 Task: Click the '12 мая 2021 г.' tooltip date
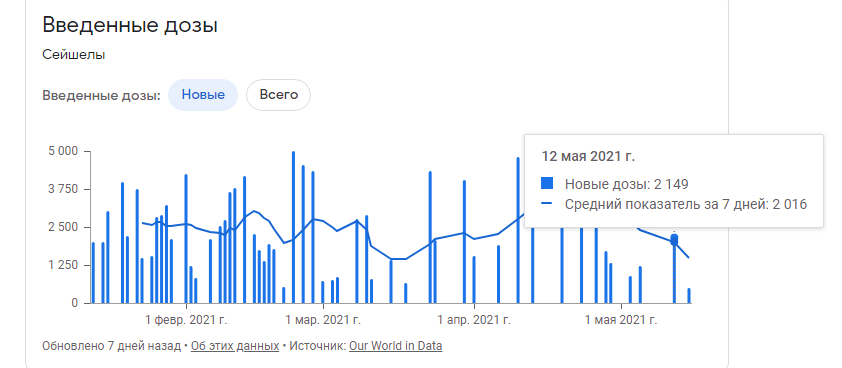588,157
